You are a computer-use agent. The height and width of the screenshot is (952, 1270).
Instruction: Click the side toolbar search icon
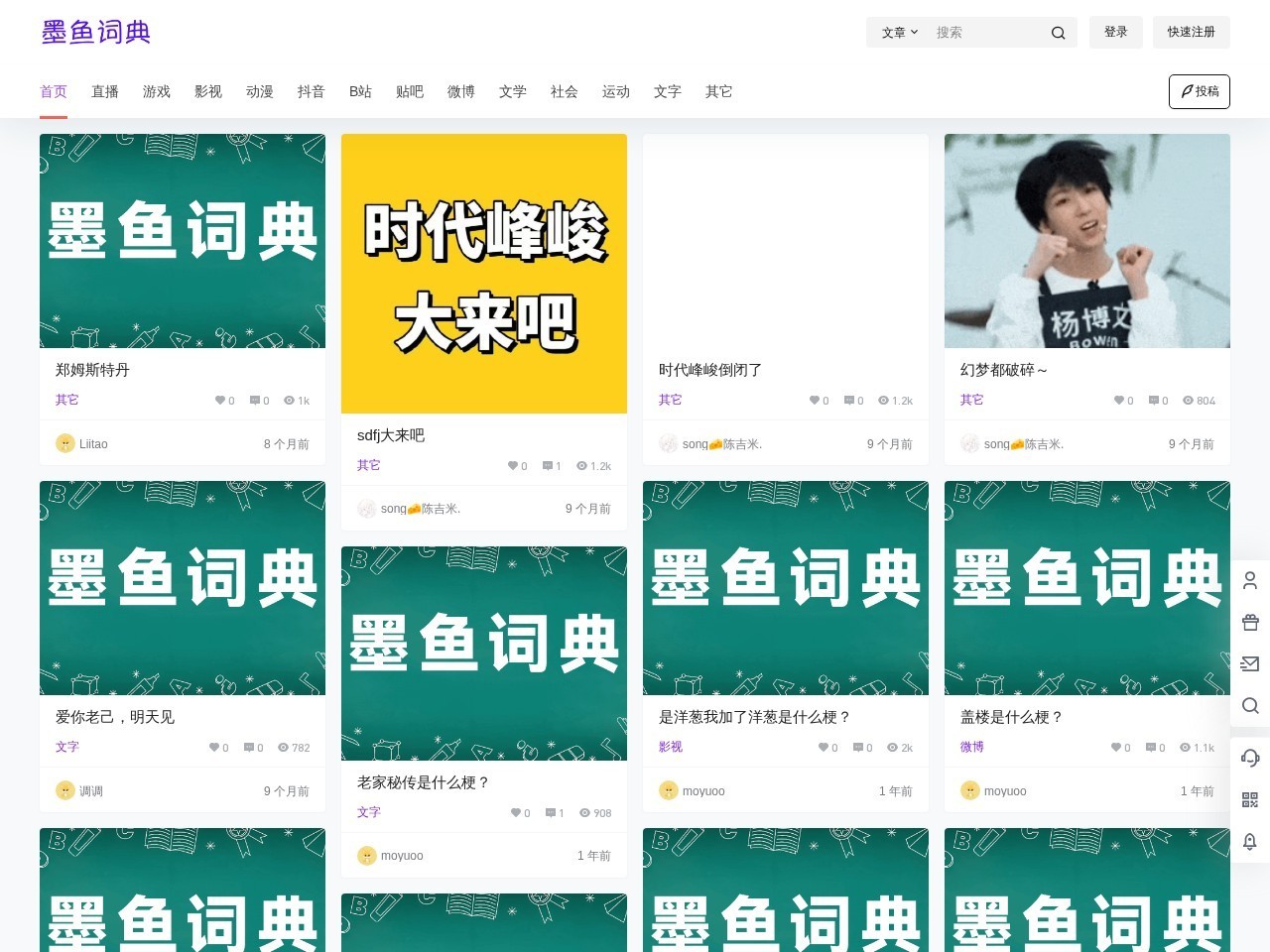[x=1250, y=705]
